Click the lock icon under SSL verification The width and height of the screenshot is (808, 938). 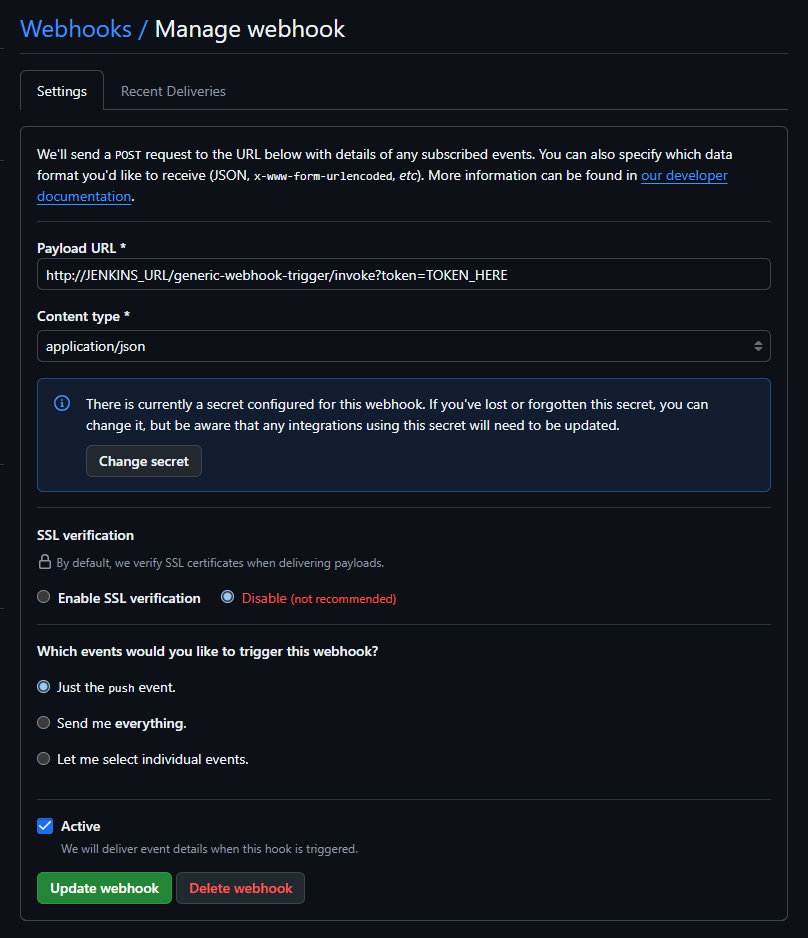tap(44, 562)
